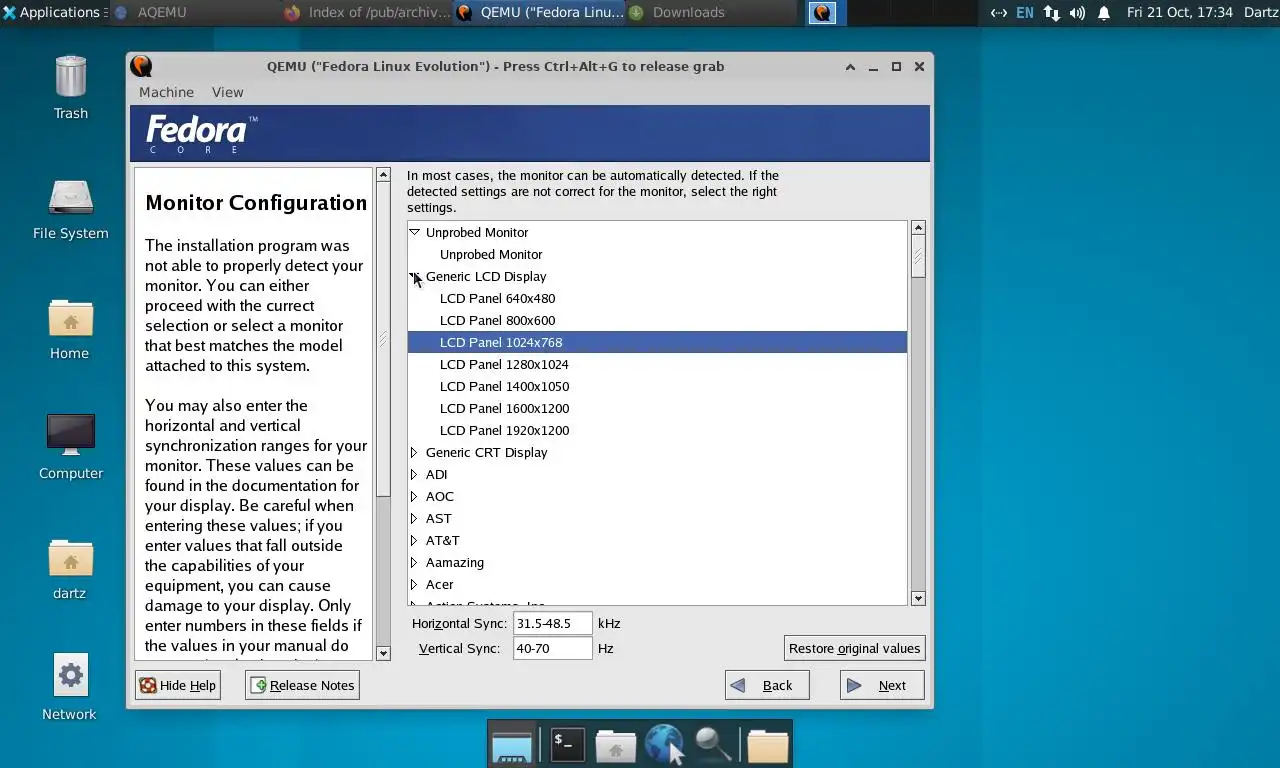Click the Horizontal Sync input field
The image size is (1280, 768).
pyautogui.click(x=552, y=623)
